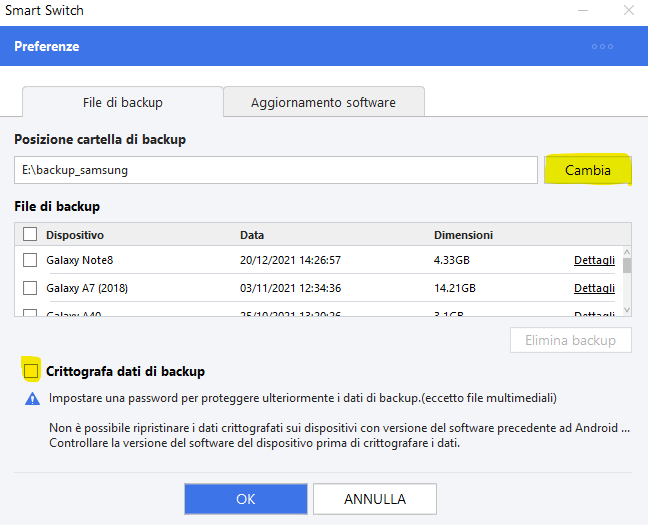This screenshot has height=525, width=648.
Task: Click Cambia to change backup folder
Action: 588,170
